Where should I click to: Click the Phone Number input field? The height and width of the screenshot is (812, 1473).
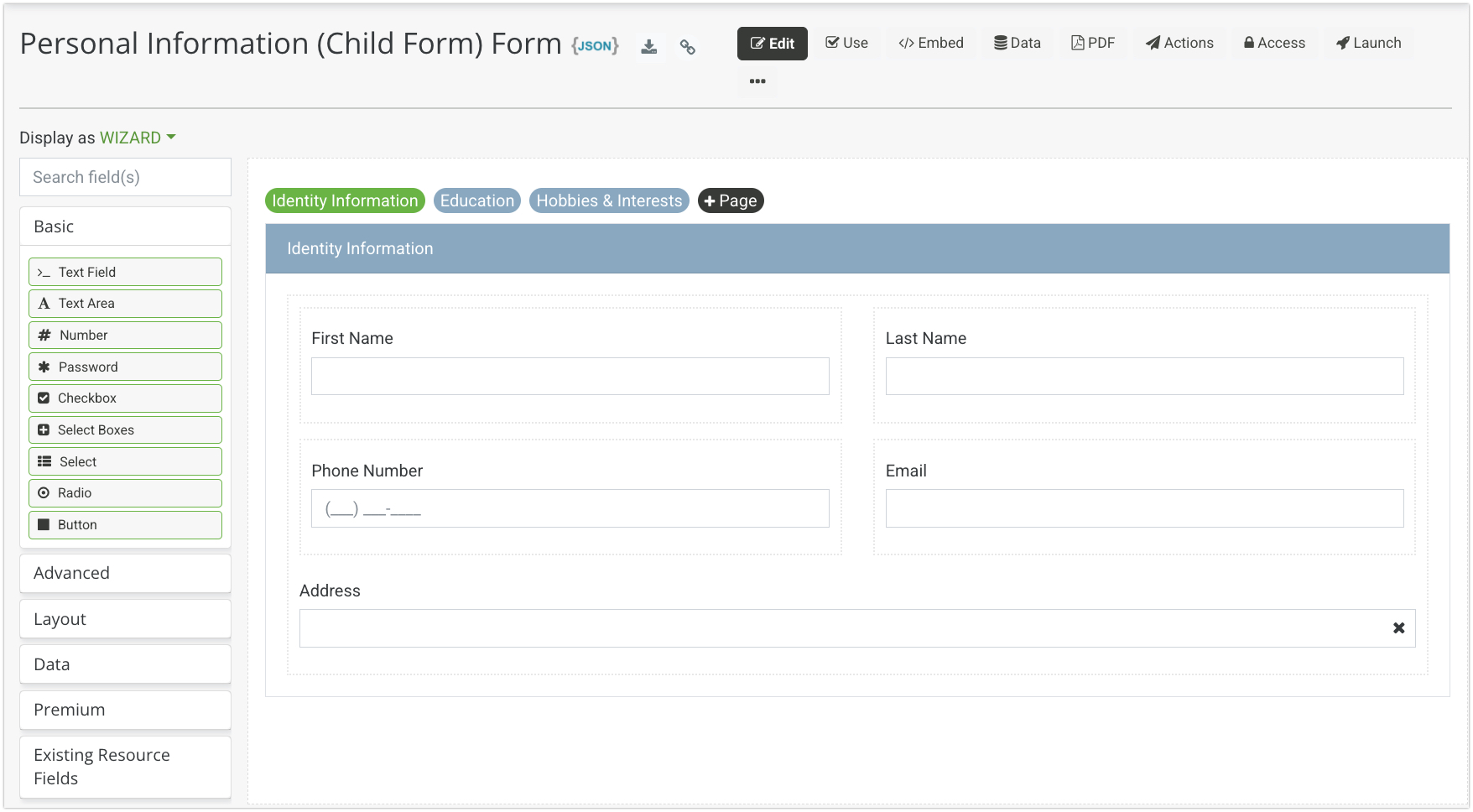pos(570,508)
